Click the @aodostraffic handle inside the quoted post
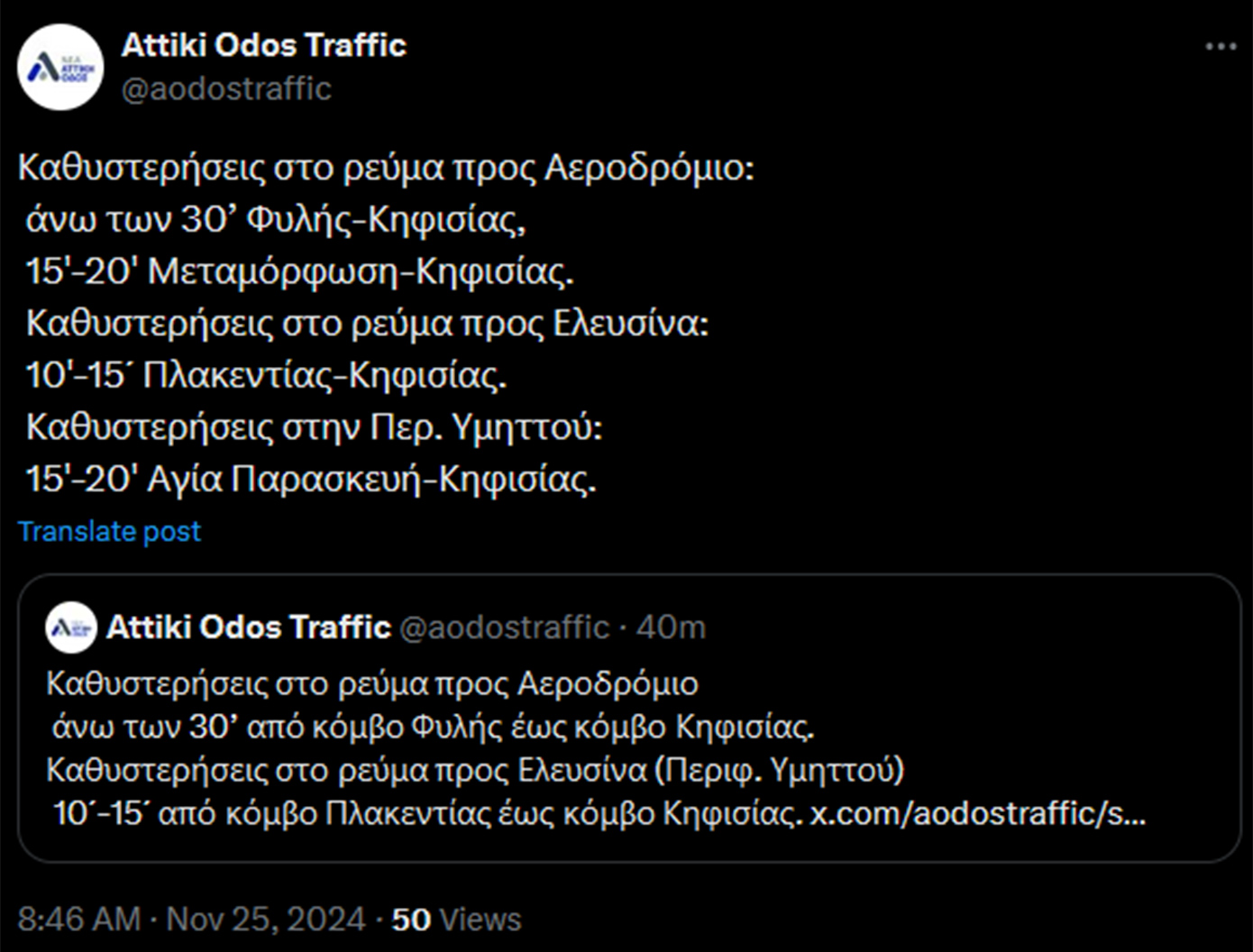 tap(504, 627)
